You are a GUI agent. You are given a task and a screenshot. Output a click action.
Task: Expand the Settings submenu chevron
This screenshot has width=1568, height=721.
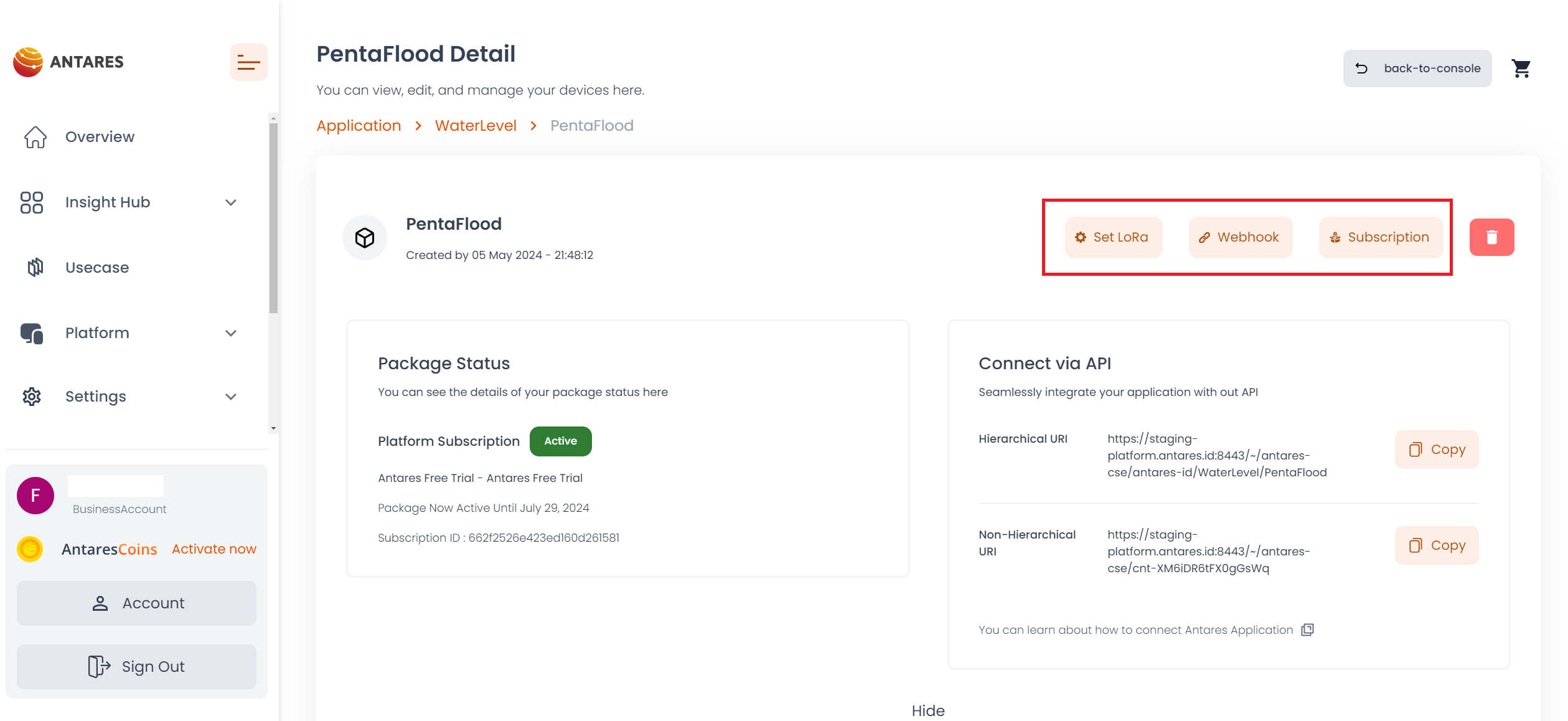[x=231, y=397]
